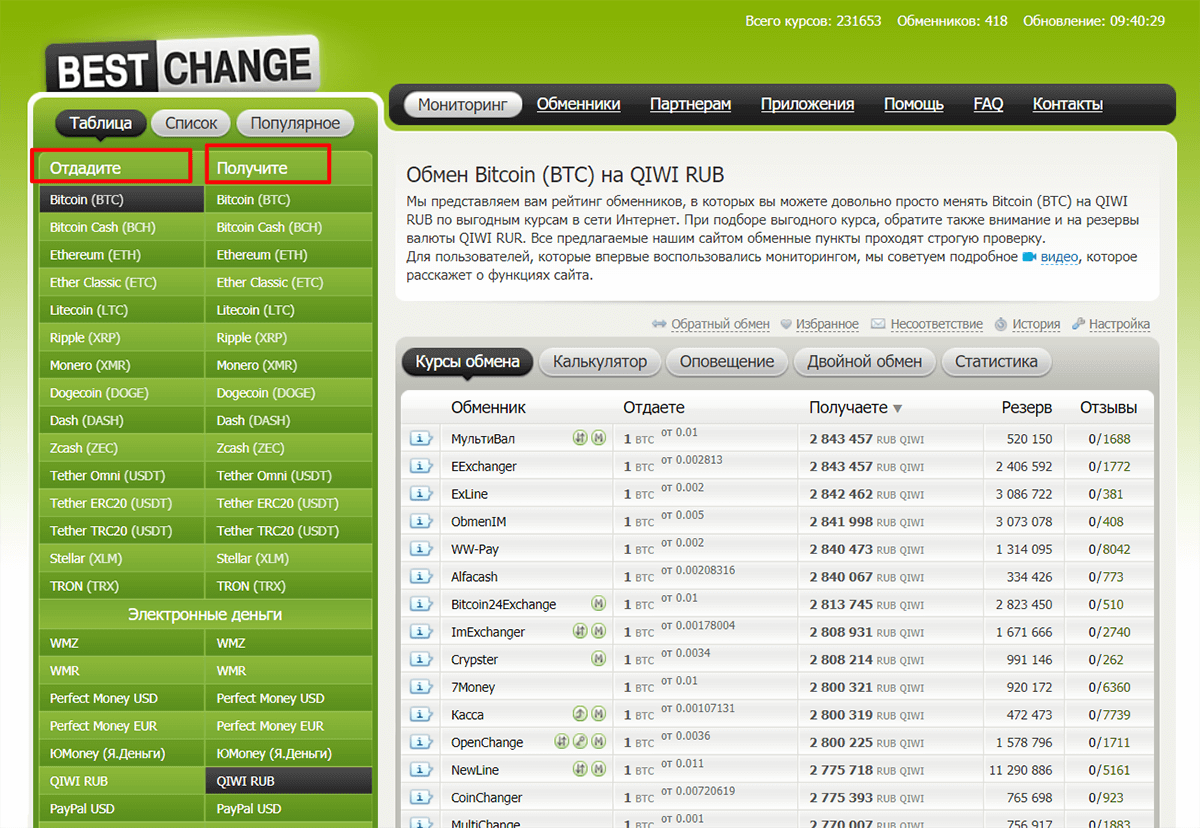This screenshot has width=1200, height=828.
Task: Switch to the Таблица view tab
Action: [x=101, y=123]
